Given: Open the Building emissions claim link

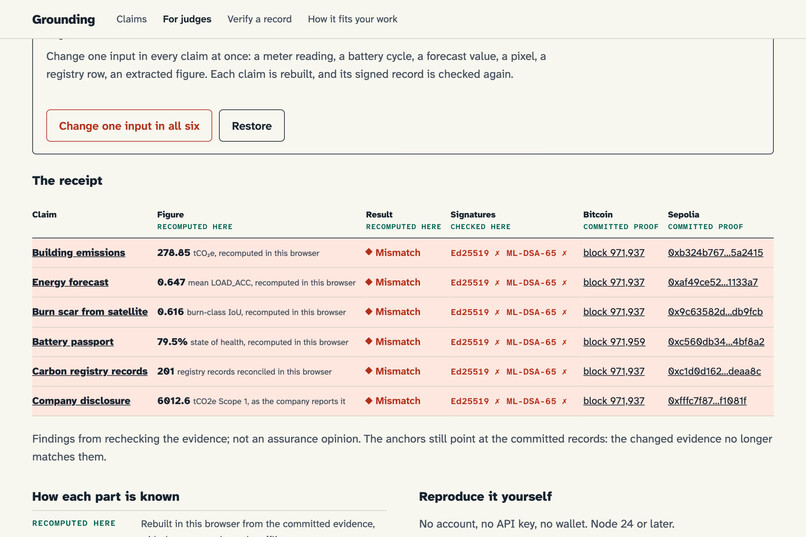Looking at the screenshot, I should (79, 252).
